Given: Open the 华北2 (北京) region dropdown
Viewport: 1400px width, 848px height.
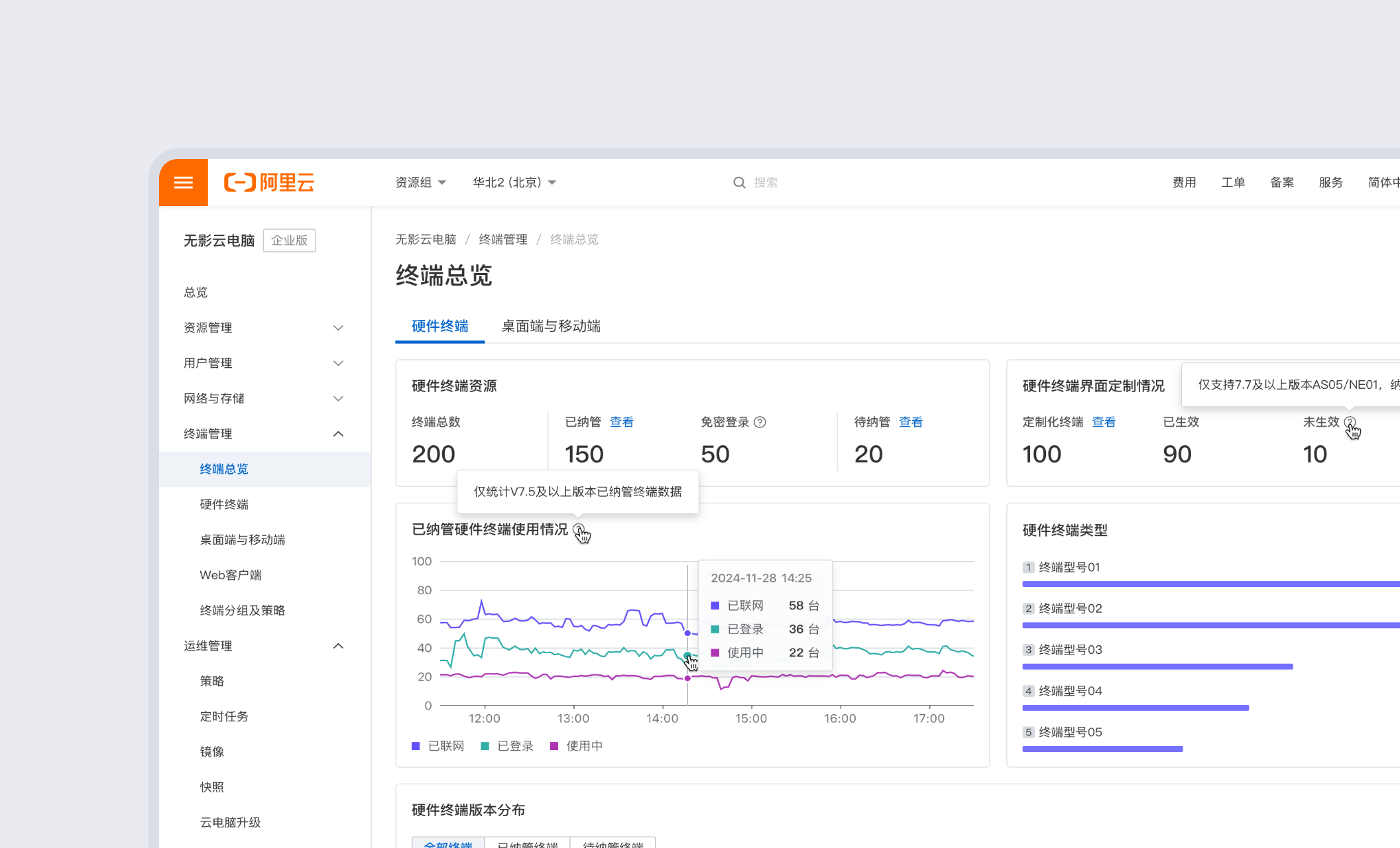Looking at the screenshot, I should click(514, 182).
